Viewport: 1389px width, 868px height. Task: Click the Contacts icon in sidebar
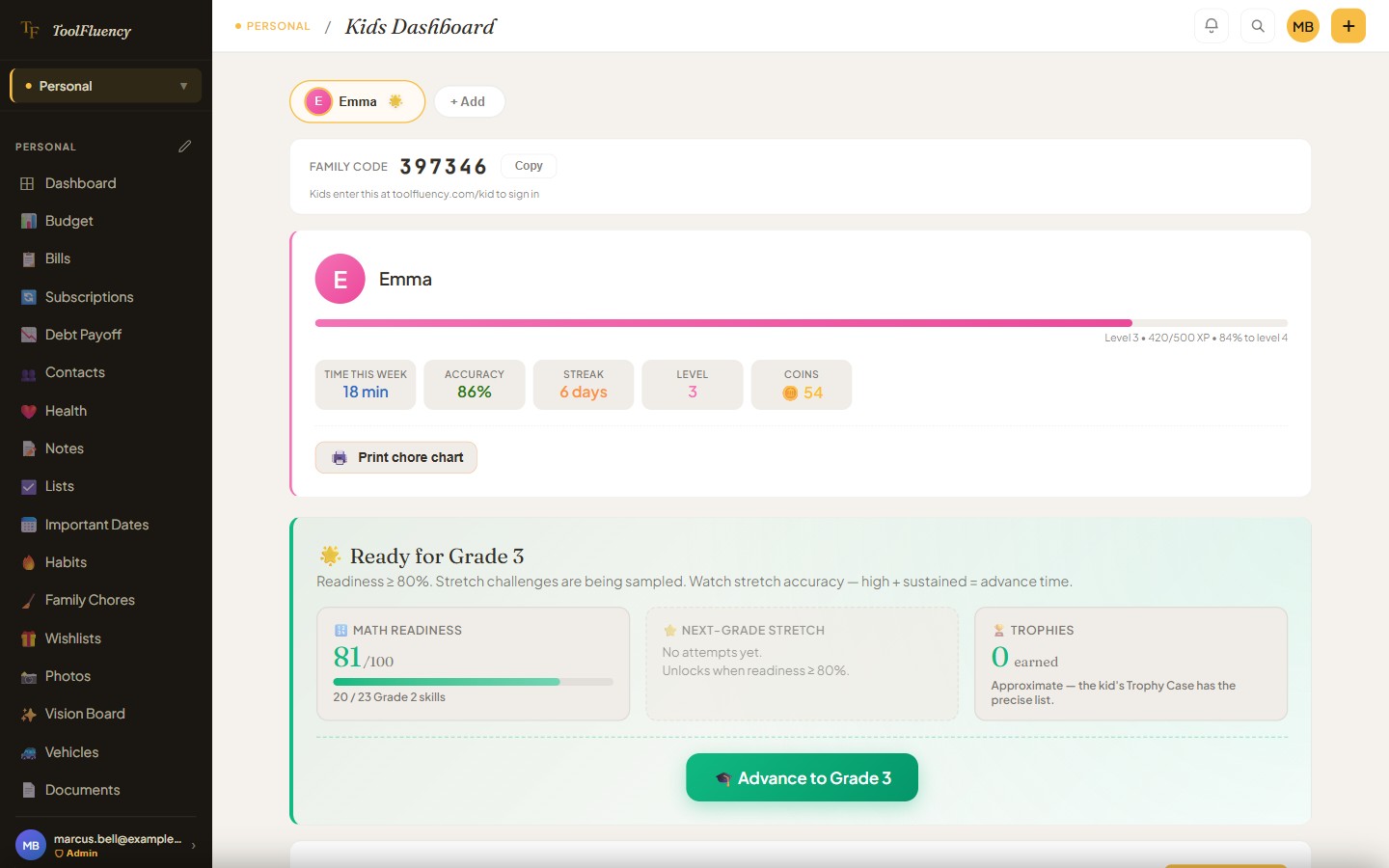point(28,373)
